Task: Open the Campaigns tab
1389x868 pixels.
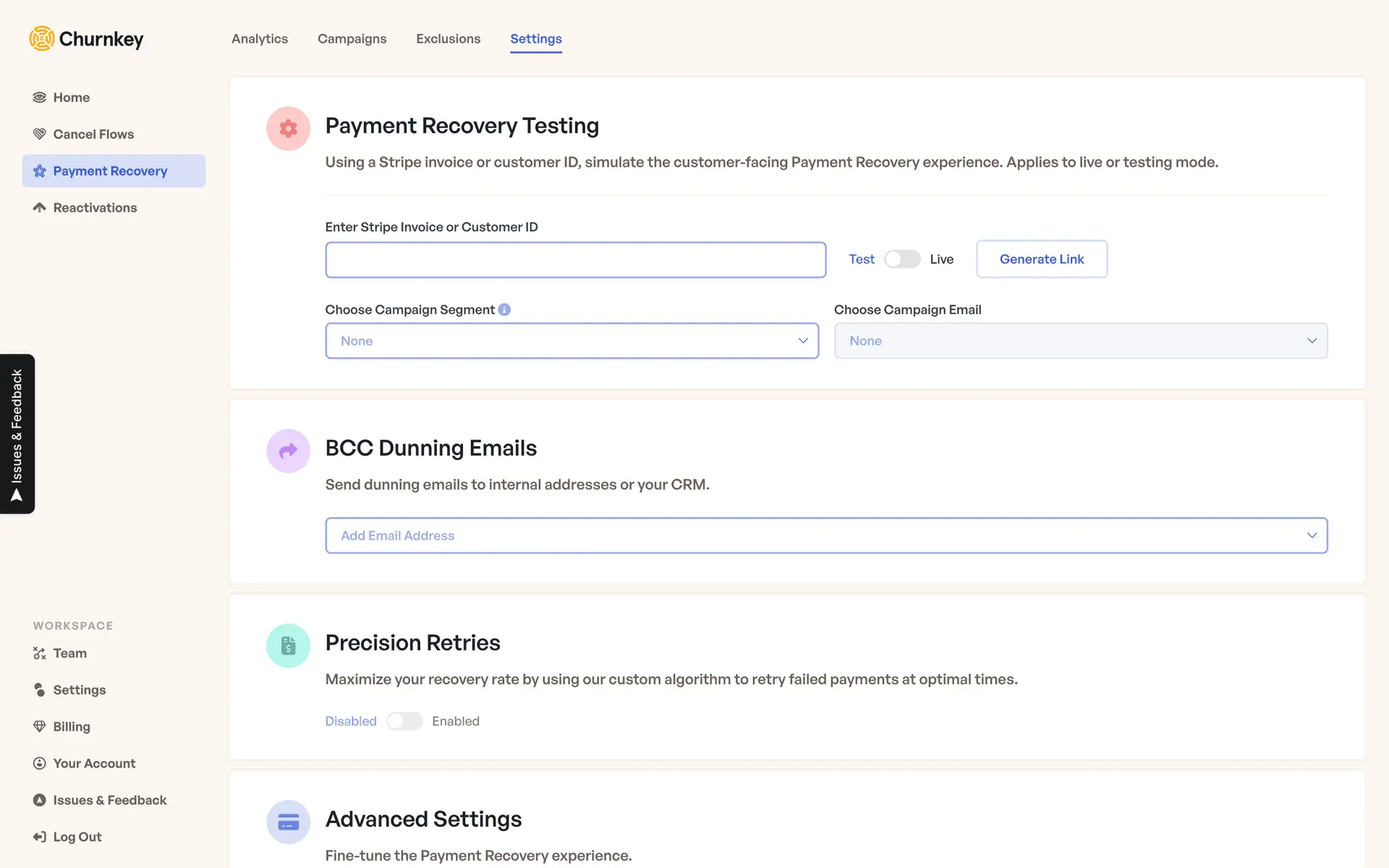Action: coord(352,39)
